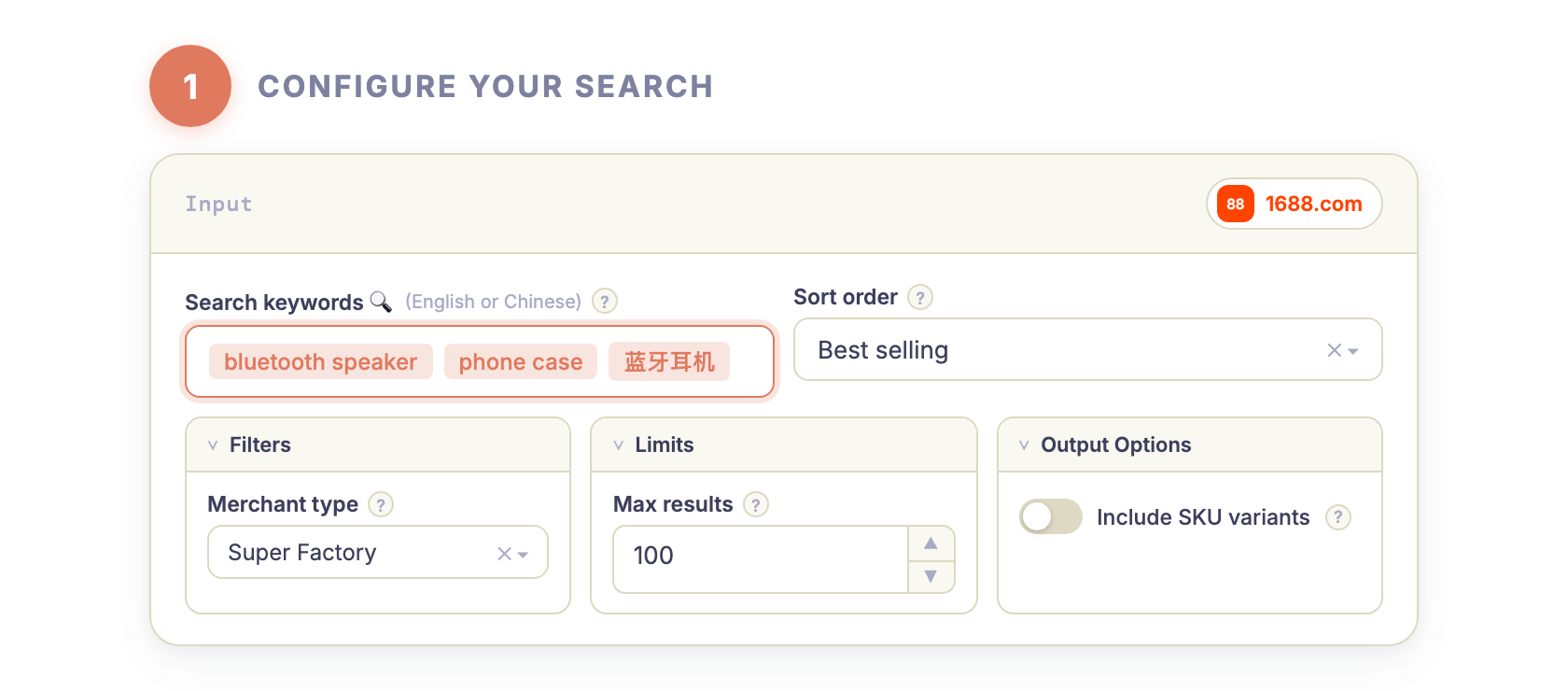The width and height of the screenshot is (1568, 691).
Task: Click the Include SKU variants help icon
Action: click(x=1338, y=517)
